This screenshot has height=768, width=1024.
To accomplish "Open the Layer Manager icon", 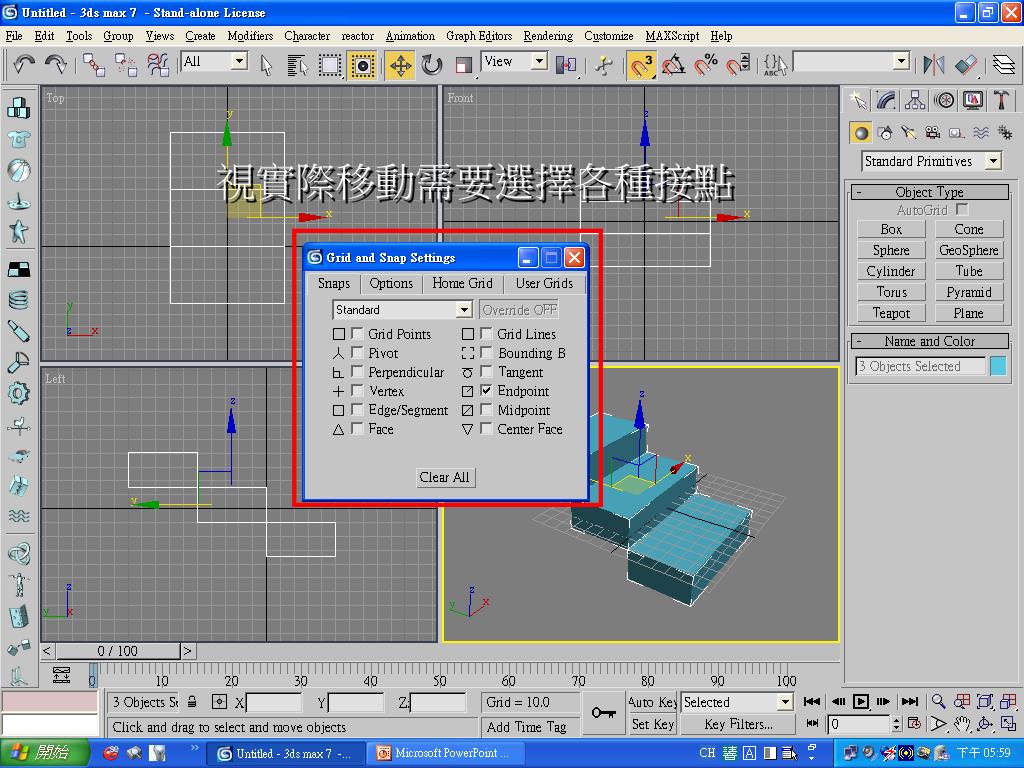I will 1004,65.
